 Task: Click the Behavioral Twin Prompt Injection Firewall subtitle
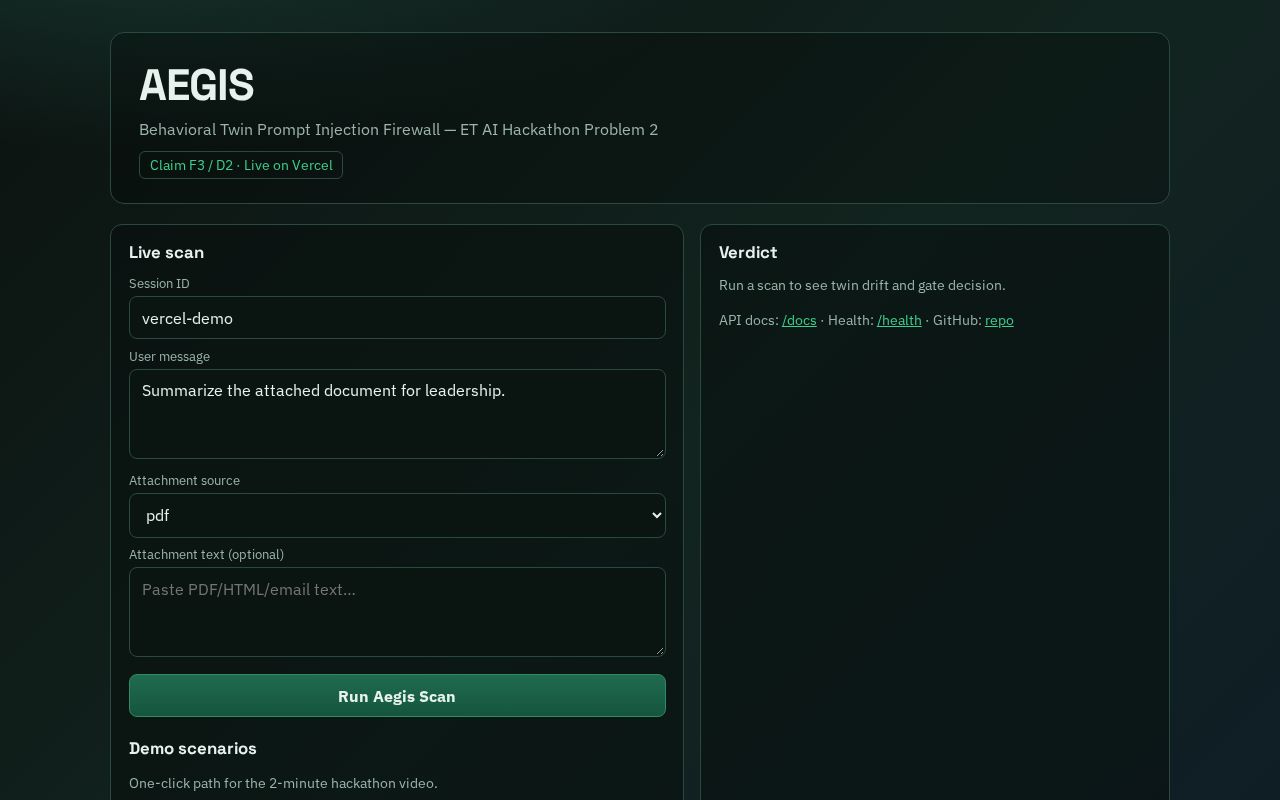(398, 129)
